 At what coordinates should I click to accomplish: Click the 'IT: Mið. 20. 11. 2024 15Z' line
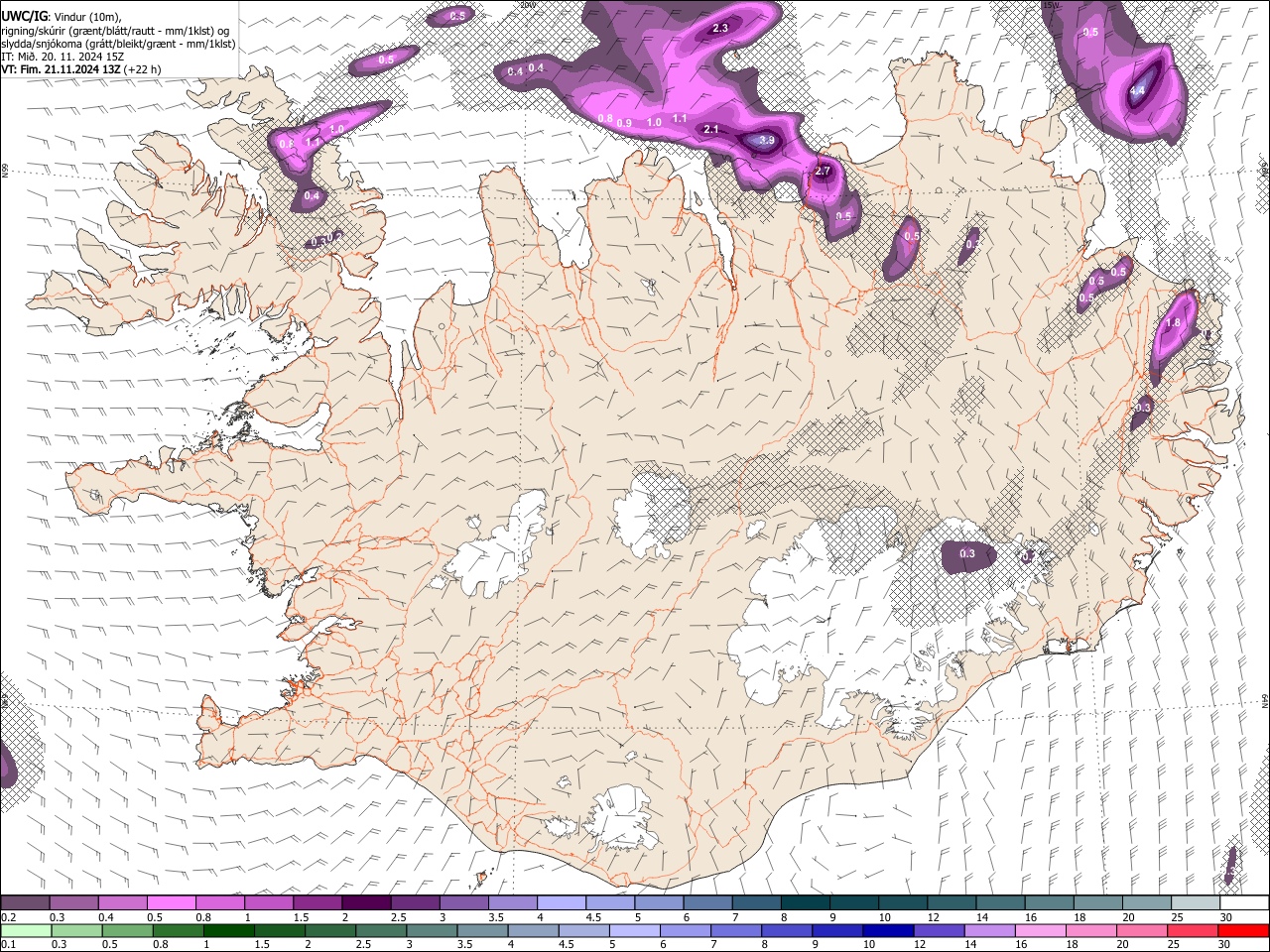63,57
